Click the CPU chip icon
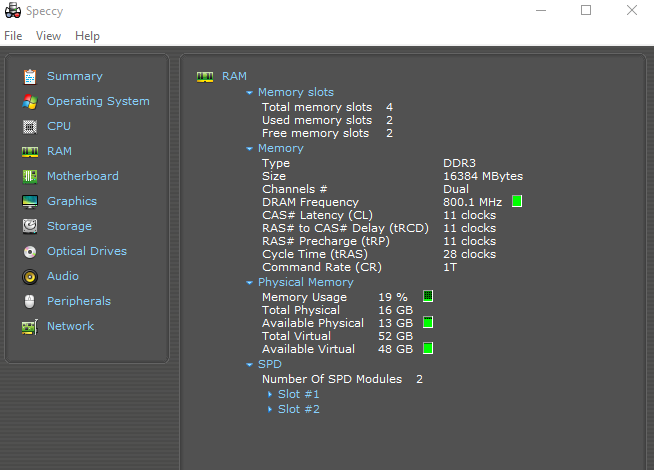 [30, 126]
